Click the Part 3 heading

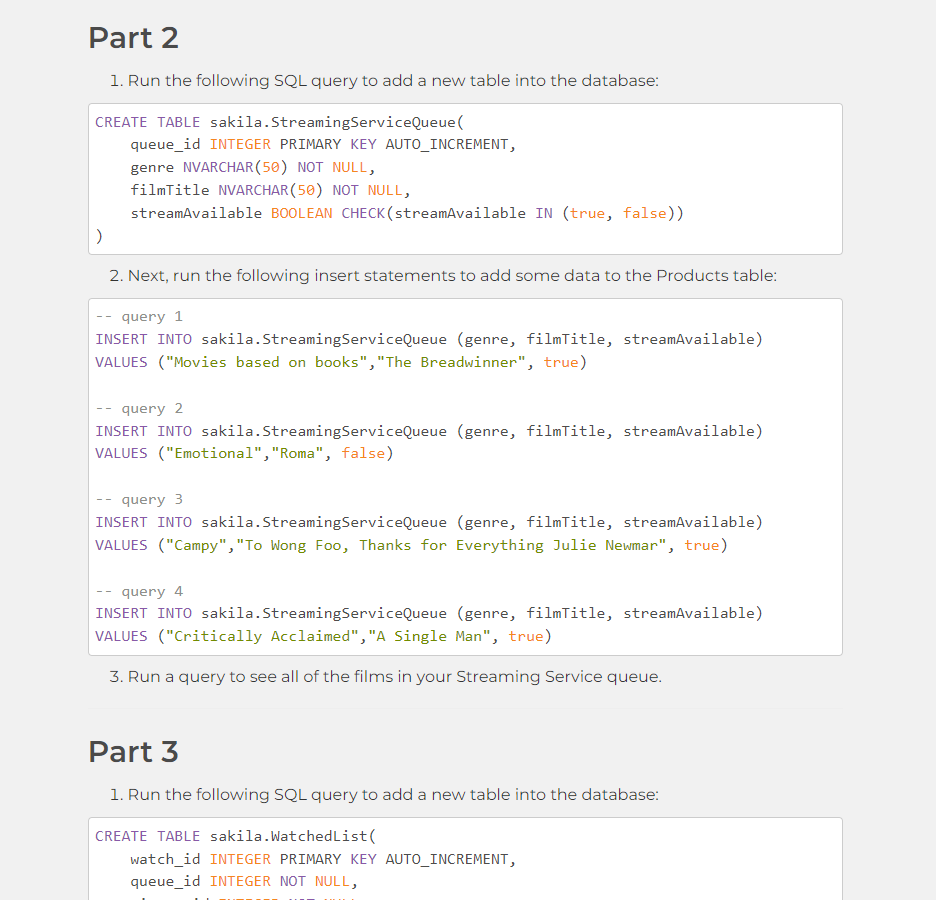(133, 751)
